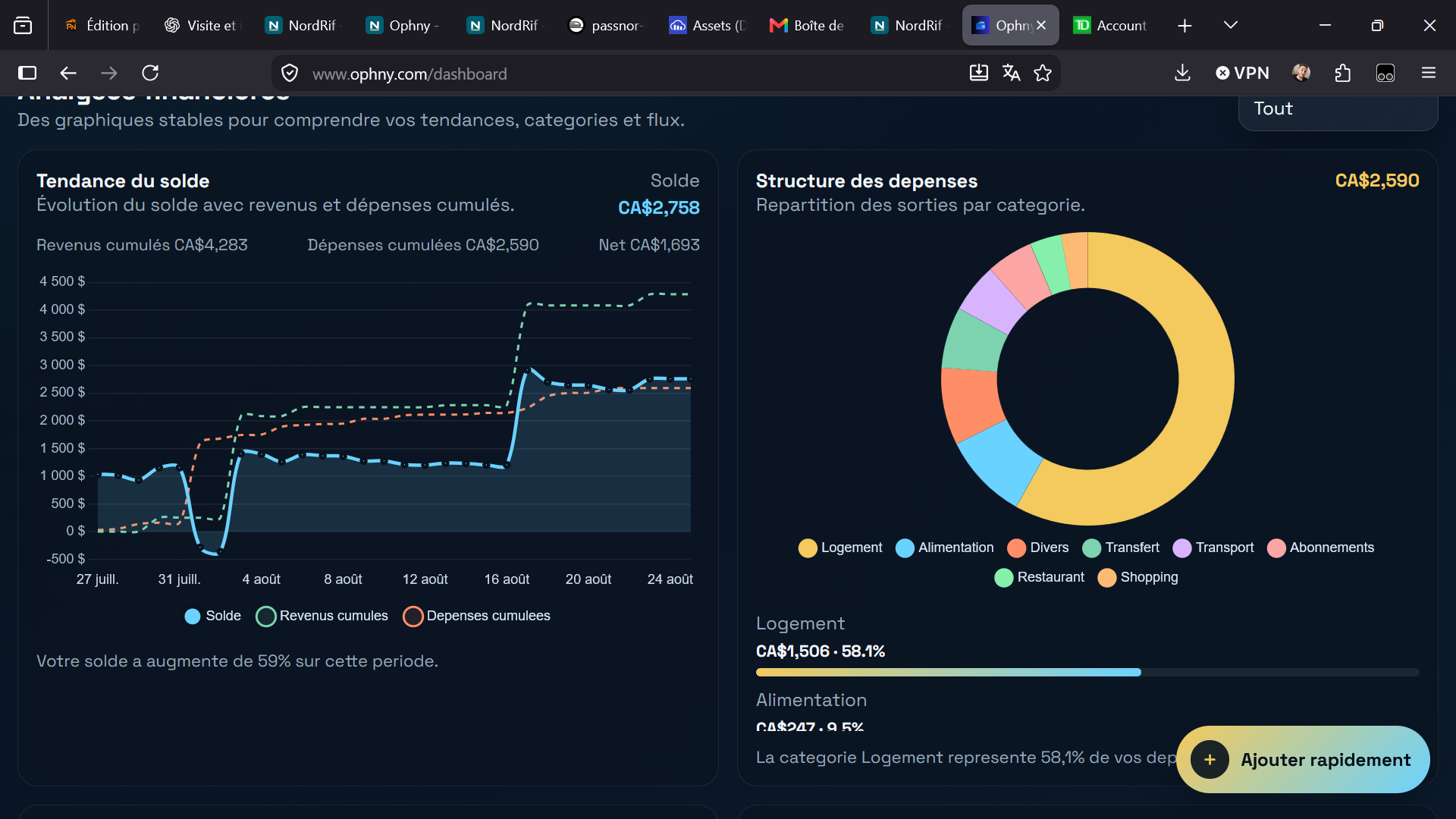Viewport: 1456px width, 819px height.
Task: Switch to the Assets tab
Action: tap(708, 25)
